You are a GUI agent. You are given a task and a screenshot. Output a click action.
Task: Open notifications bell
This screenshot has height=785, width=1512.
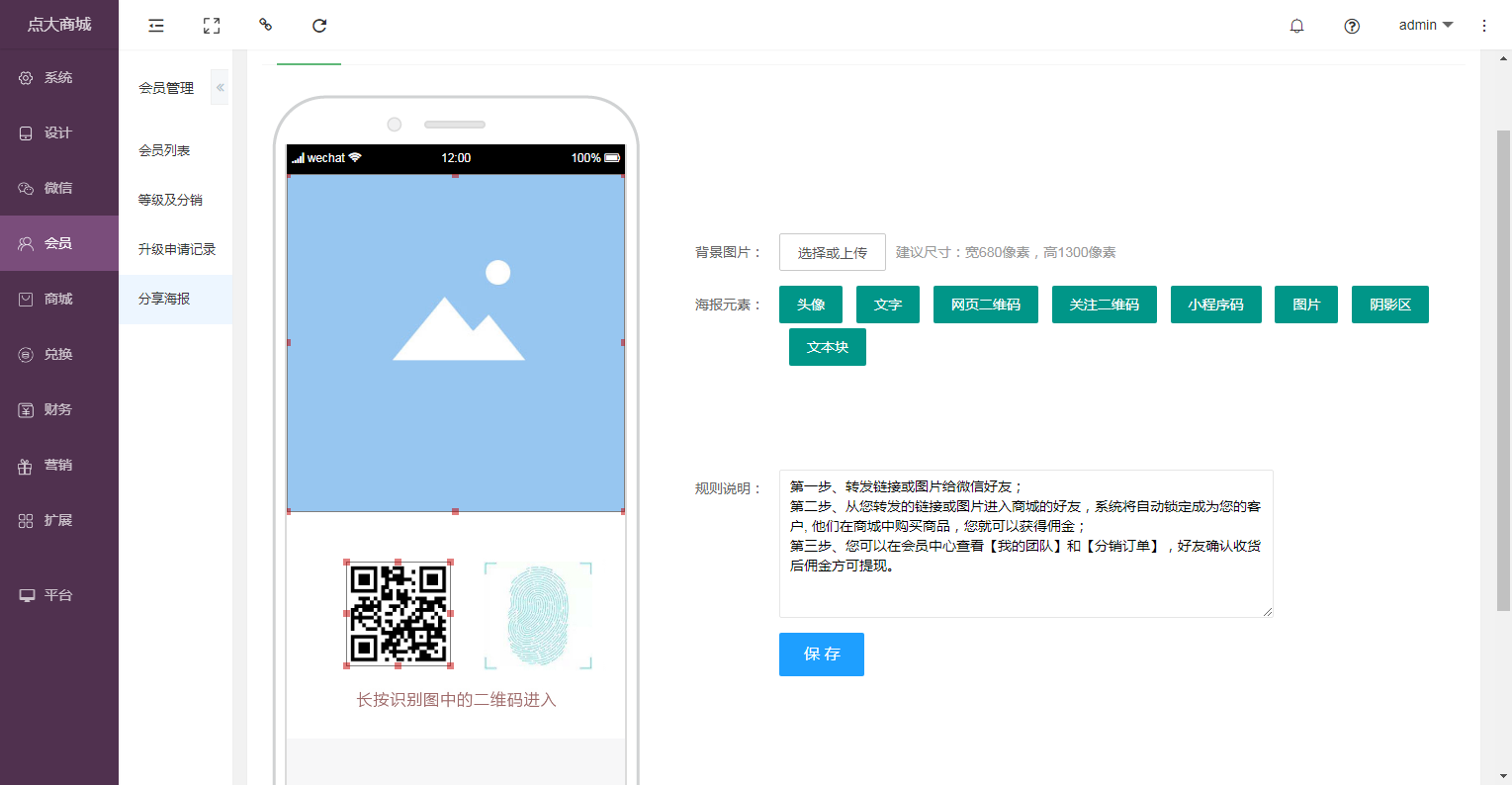coord(1297,26)
